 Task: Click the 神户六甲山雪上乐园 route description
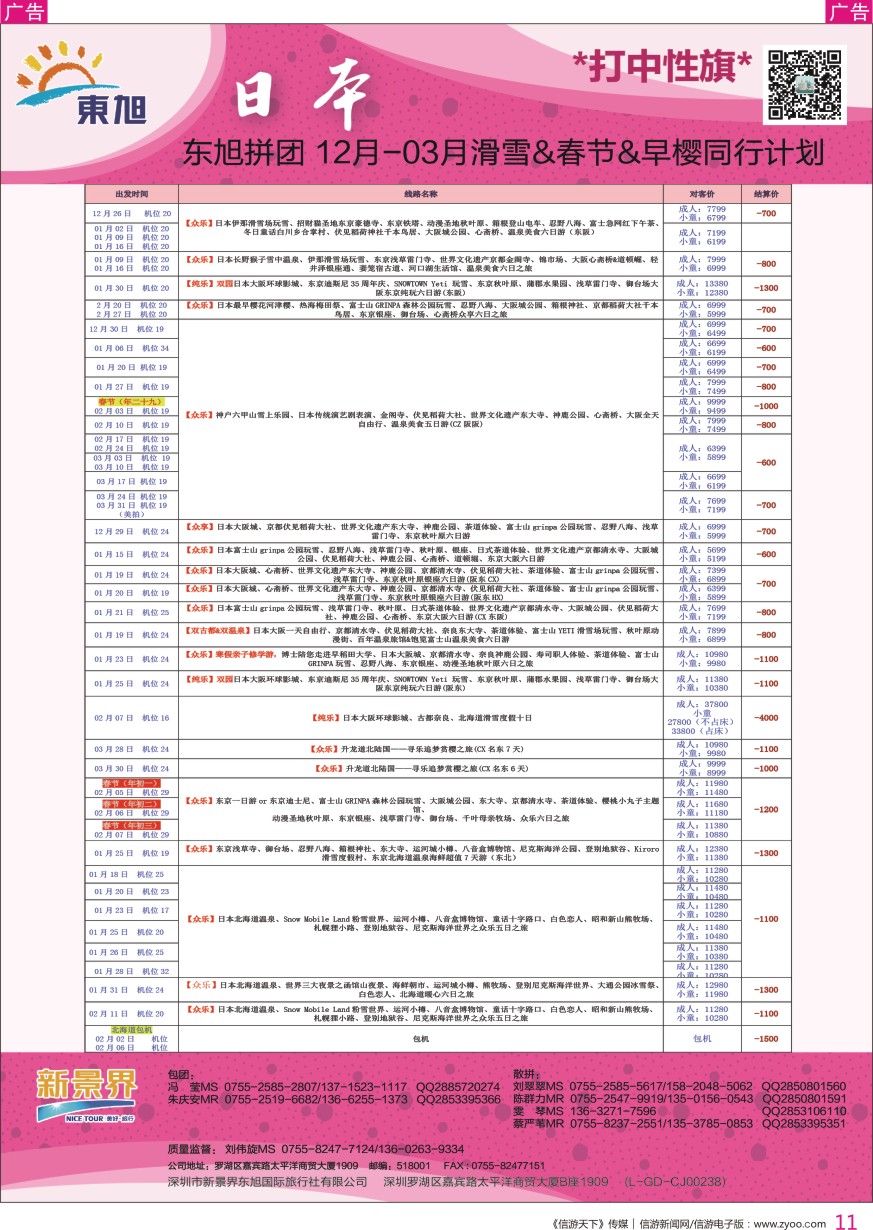421,418
